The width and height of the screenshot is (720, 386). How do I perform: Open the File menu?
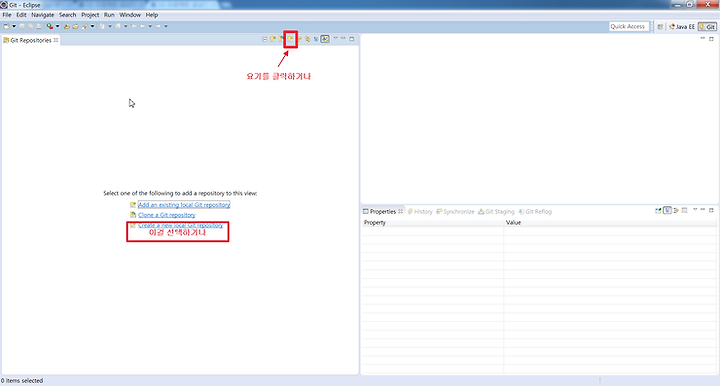pyautogui.click(x=7, y=15)
